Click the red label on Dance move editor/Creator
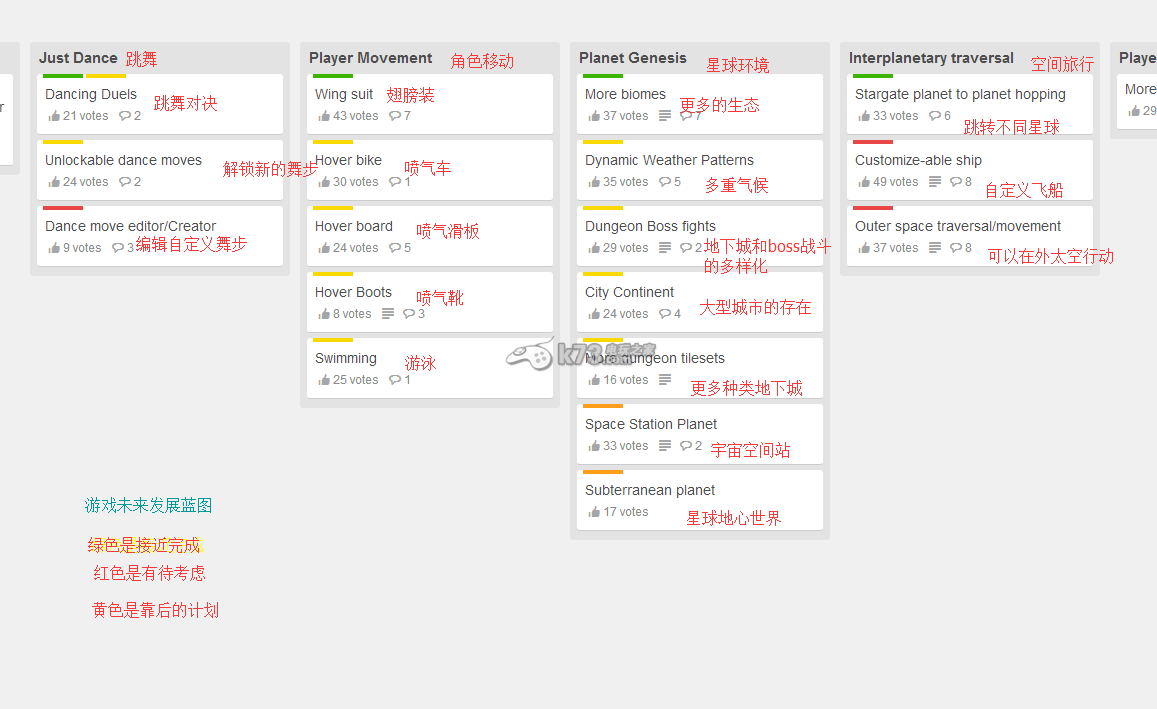This screenshot has height=709, width=1157. [x=63, y=208]
